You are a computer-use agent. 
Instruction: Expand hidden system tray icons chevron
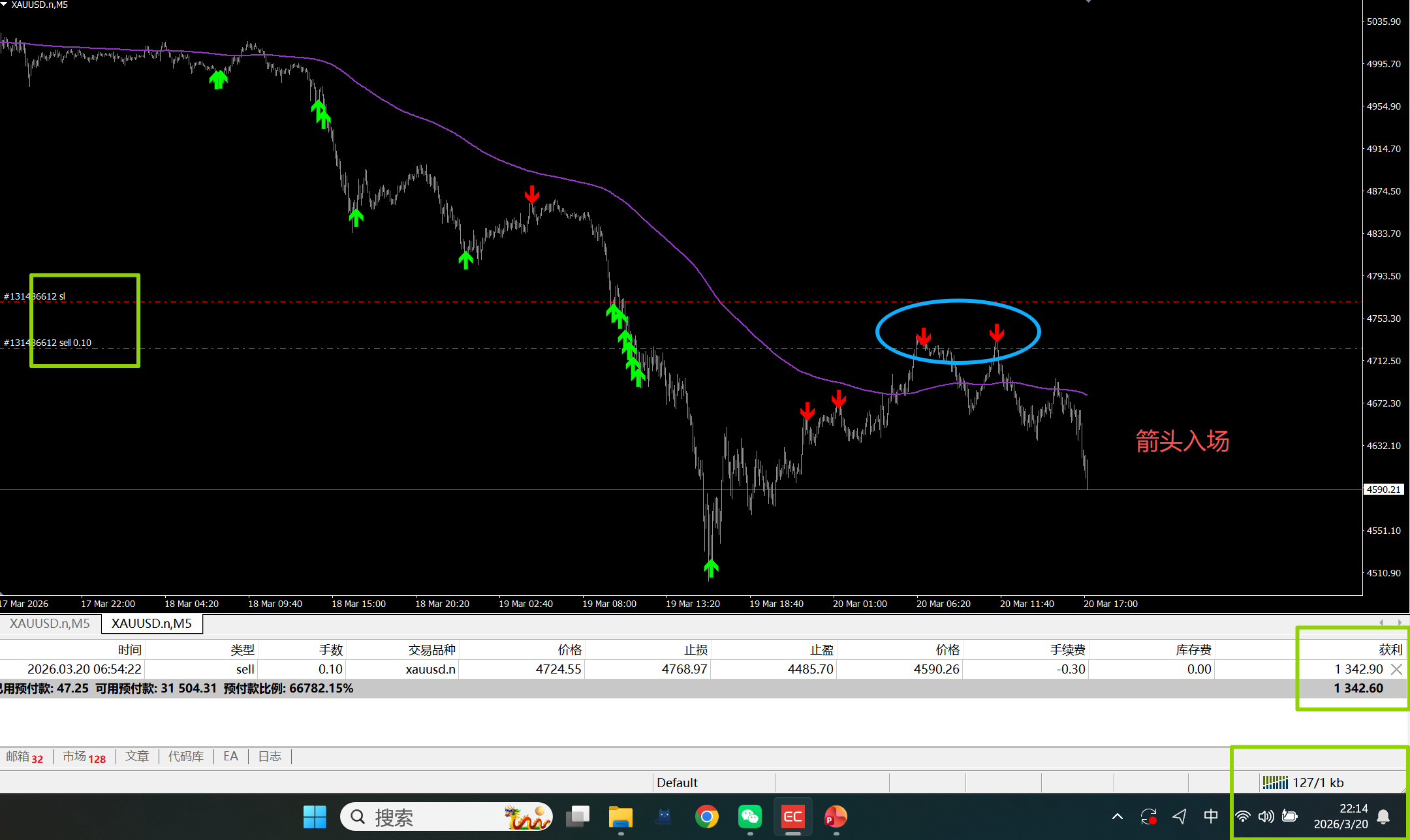point(1118,817)
